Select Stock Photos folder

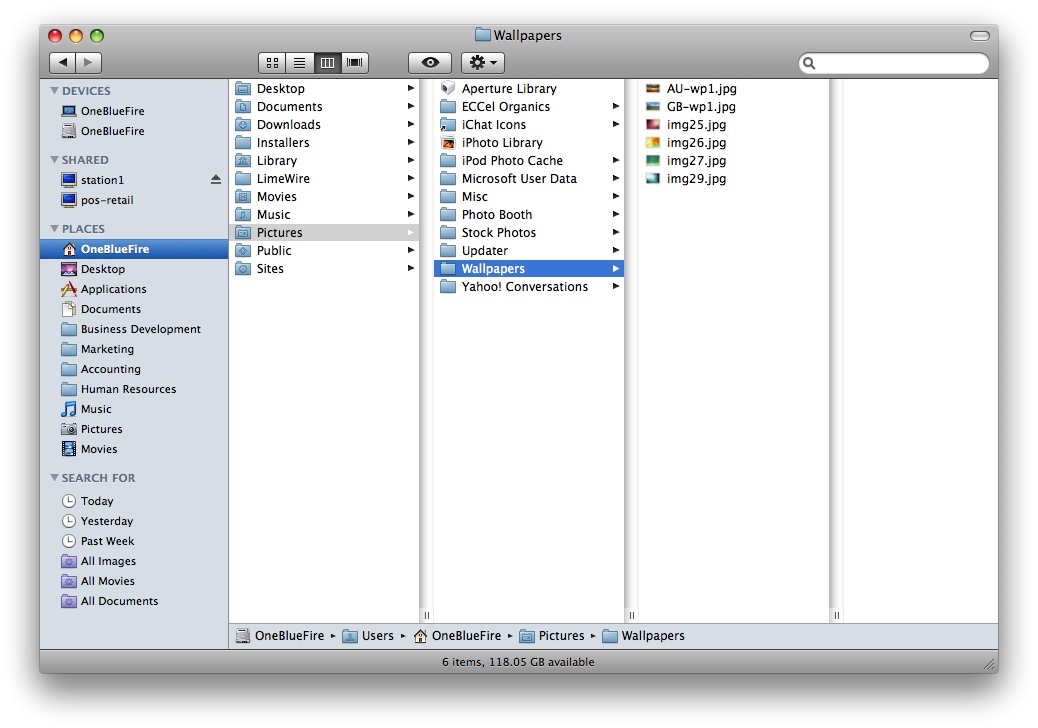click(x=529, y=232)
